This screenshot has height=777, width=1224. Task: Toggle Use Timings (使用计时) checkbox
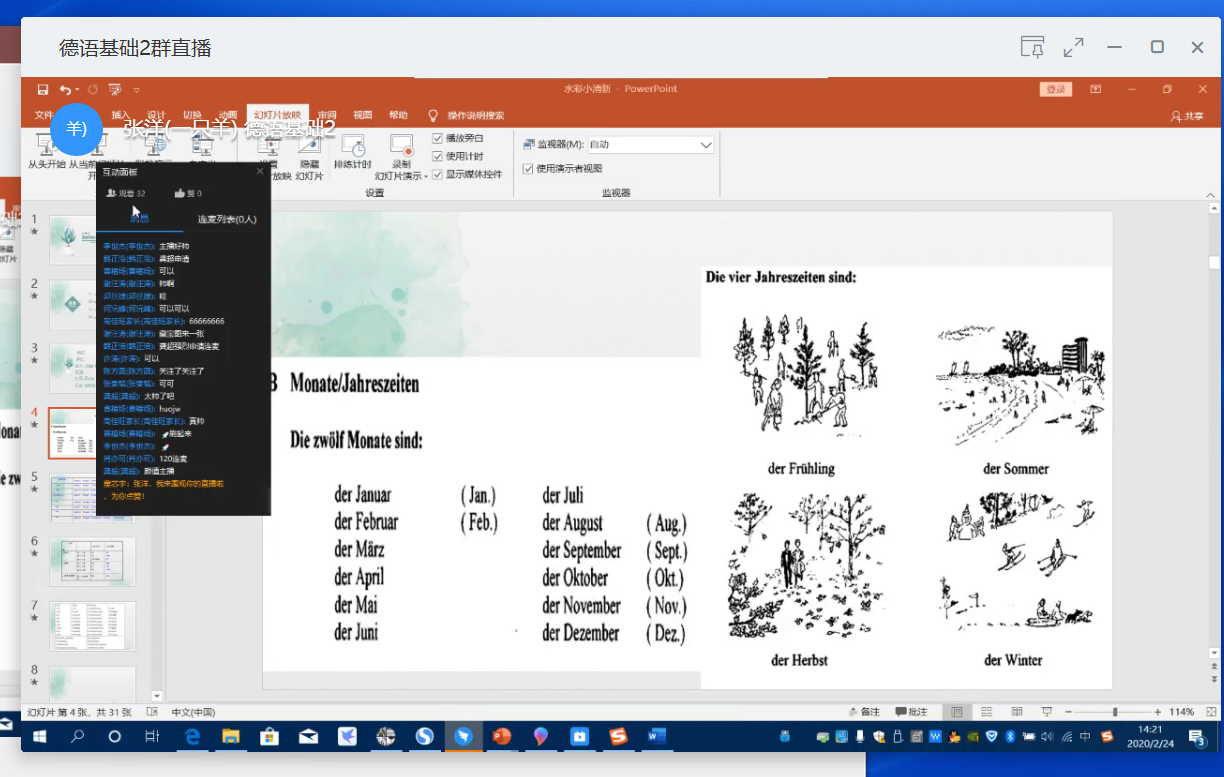pyautogui.click(x=437, y=156)
